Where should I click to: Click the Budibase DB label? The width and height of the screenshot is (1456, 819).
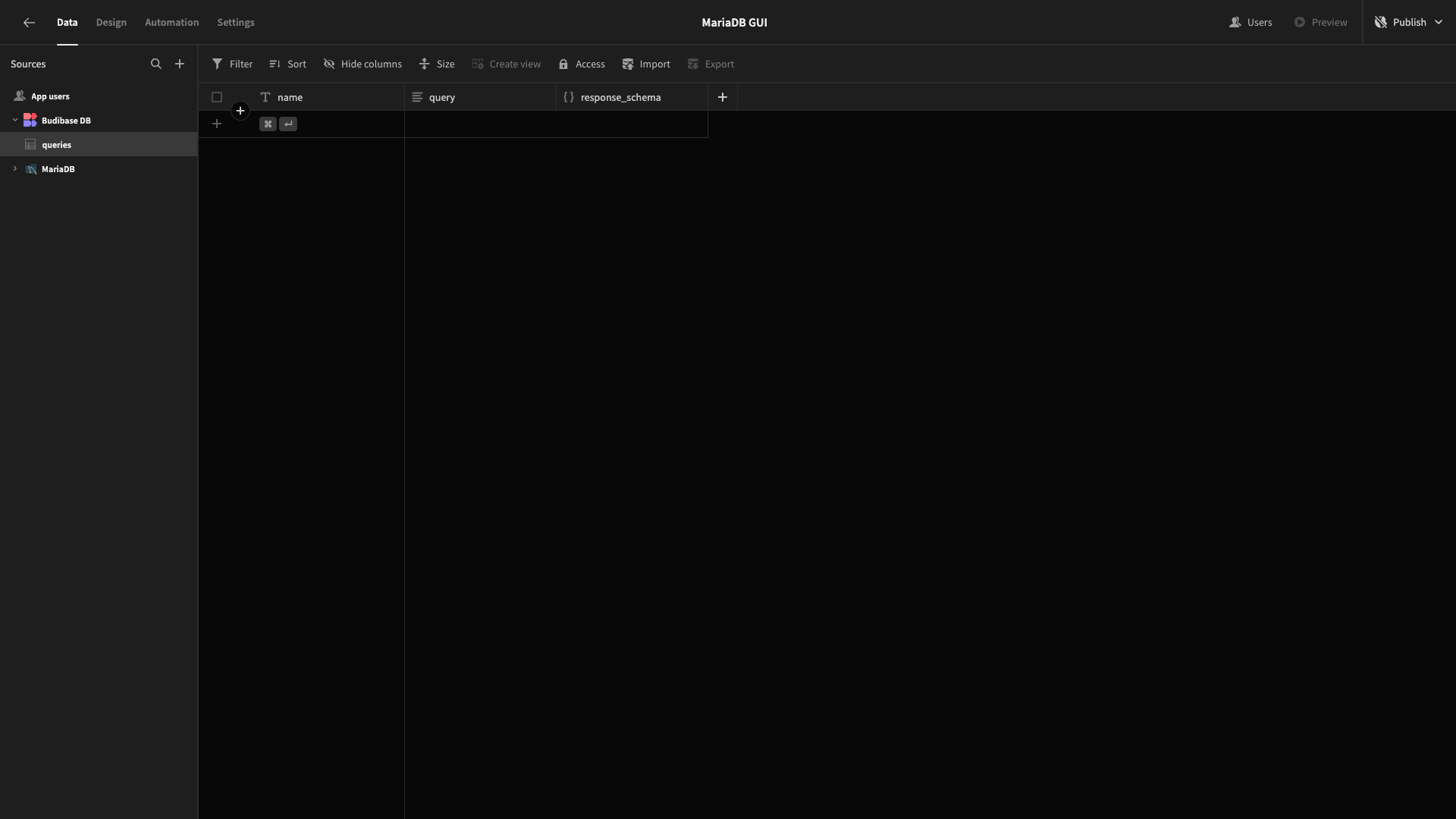coord(66,121)
